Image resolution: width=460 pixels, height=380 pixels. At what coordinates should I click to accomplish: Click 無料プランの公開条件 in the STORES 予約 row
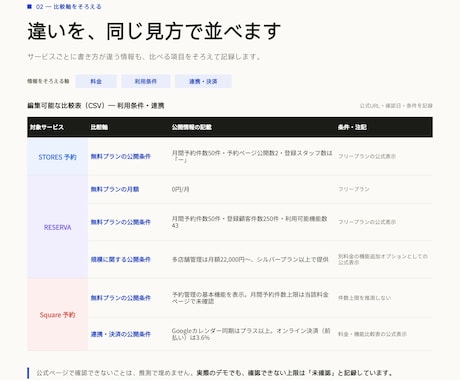point(121,156)
